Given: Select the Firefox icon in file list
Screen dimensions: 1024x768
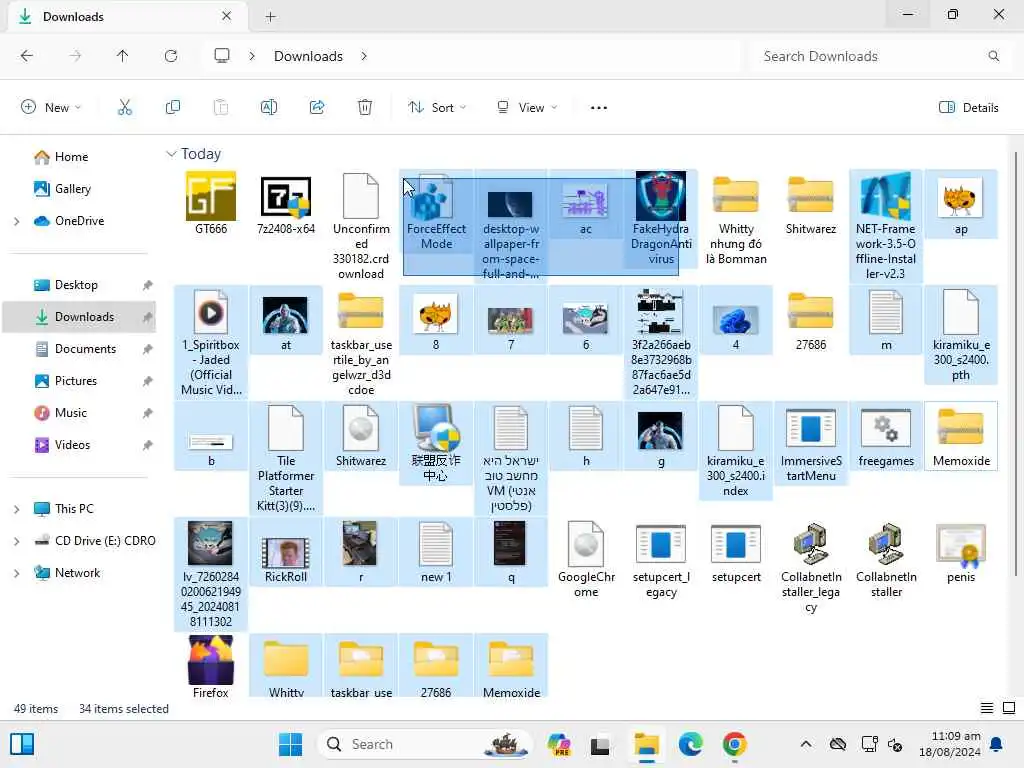Looking at the screenshot, I should point(210,660).
